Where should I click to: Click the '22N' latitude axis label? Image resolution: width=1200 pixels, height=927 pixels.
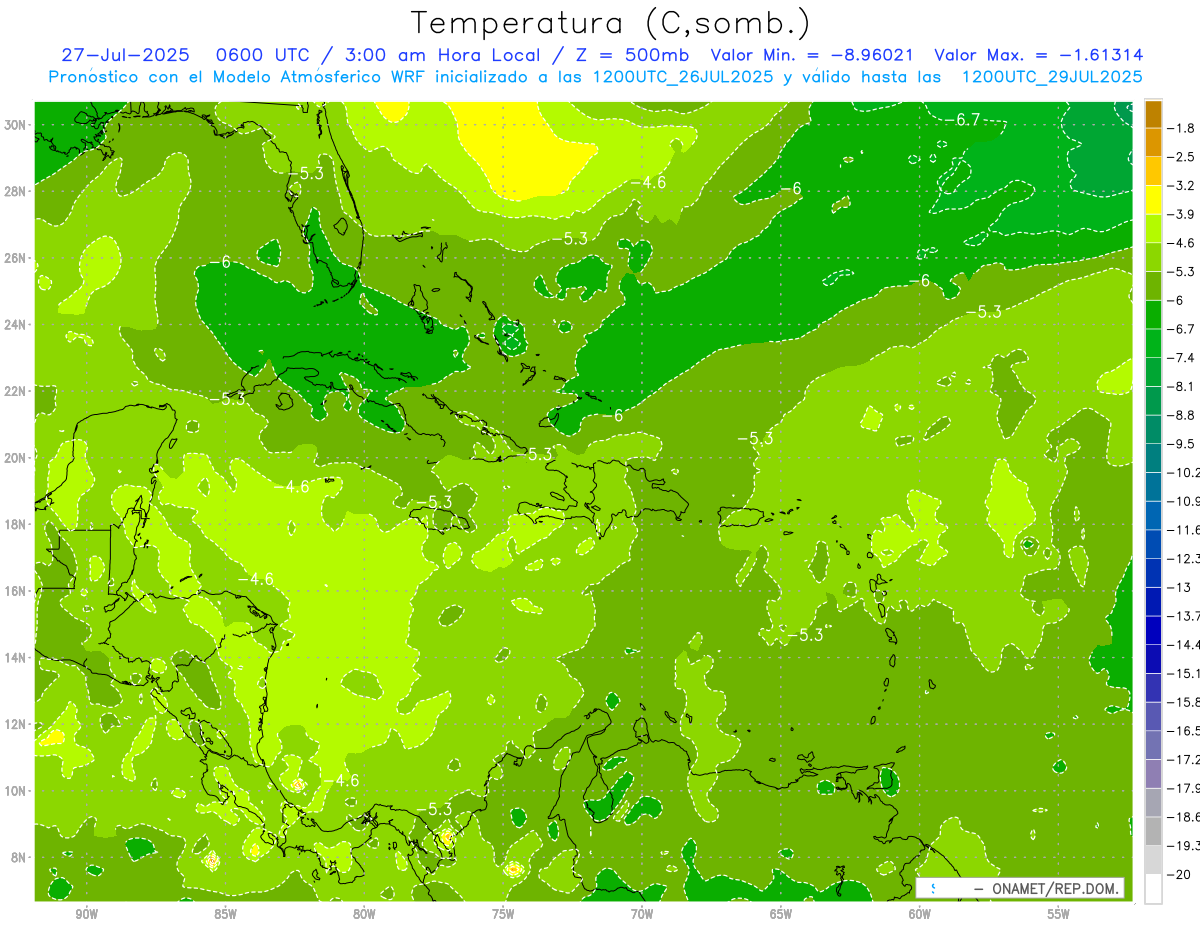pos(15,391)
